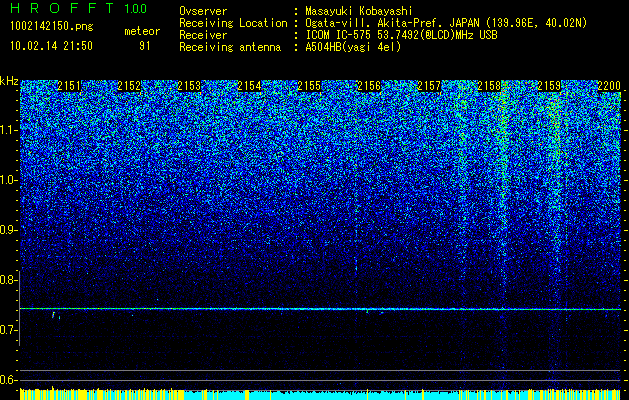Click the 'Ovserver' field label
This screenshot has width=629, height=400.
(x=203, y=11)
